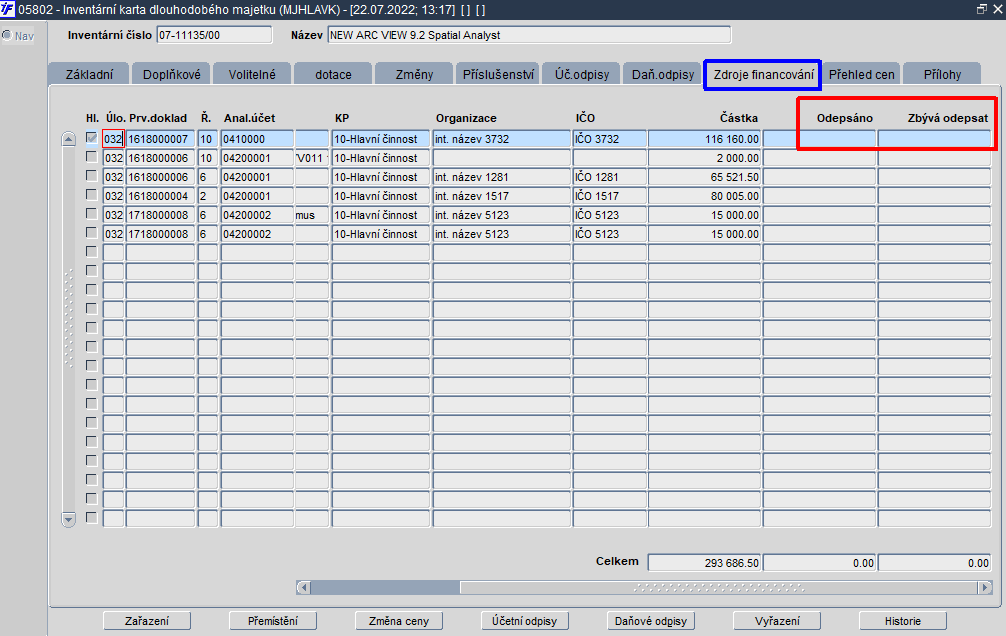This screenshot has height=636, width=1006.
Task: Check Hl. box for int. název 1517 row
Action: click(92, 195)
